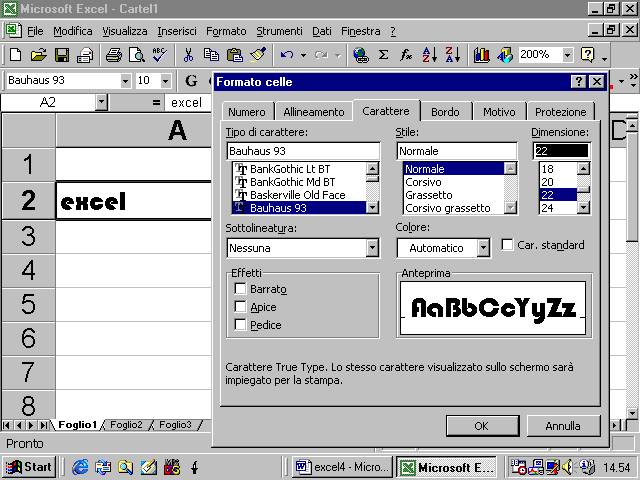Expand the Sottolineatura dropdown
Viewport: 640px width, 480px height.
tap(372, 248)
